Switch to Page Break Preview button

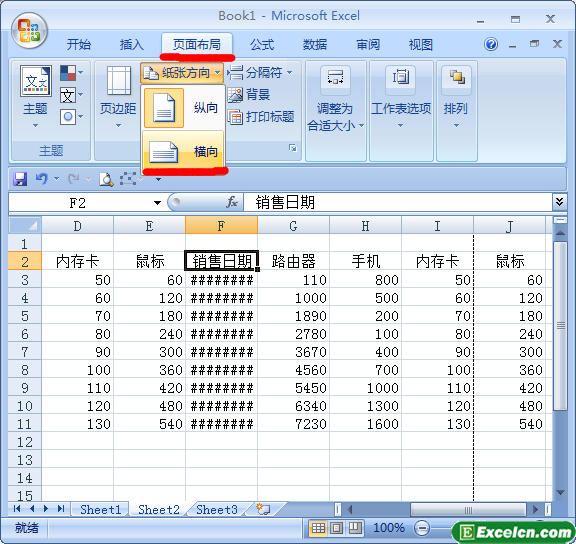[x=354, y=528]
